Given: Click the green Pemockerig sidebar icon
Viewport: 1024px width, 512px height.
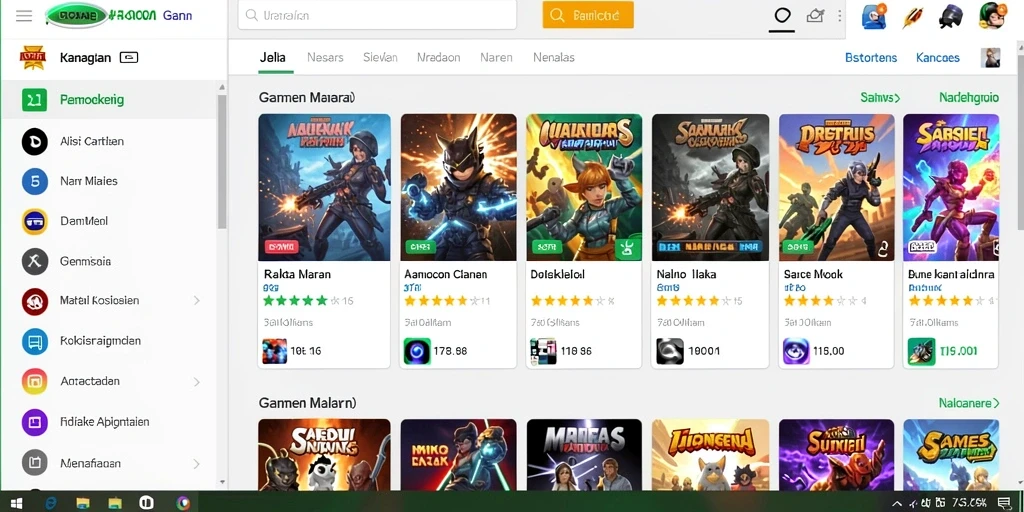Looking at the screenshot, I should coord(34,100).
